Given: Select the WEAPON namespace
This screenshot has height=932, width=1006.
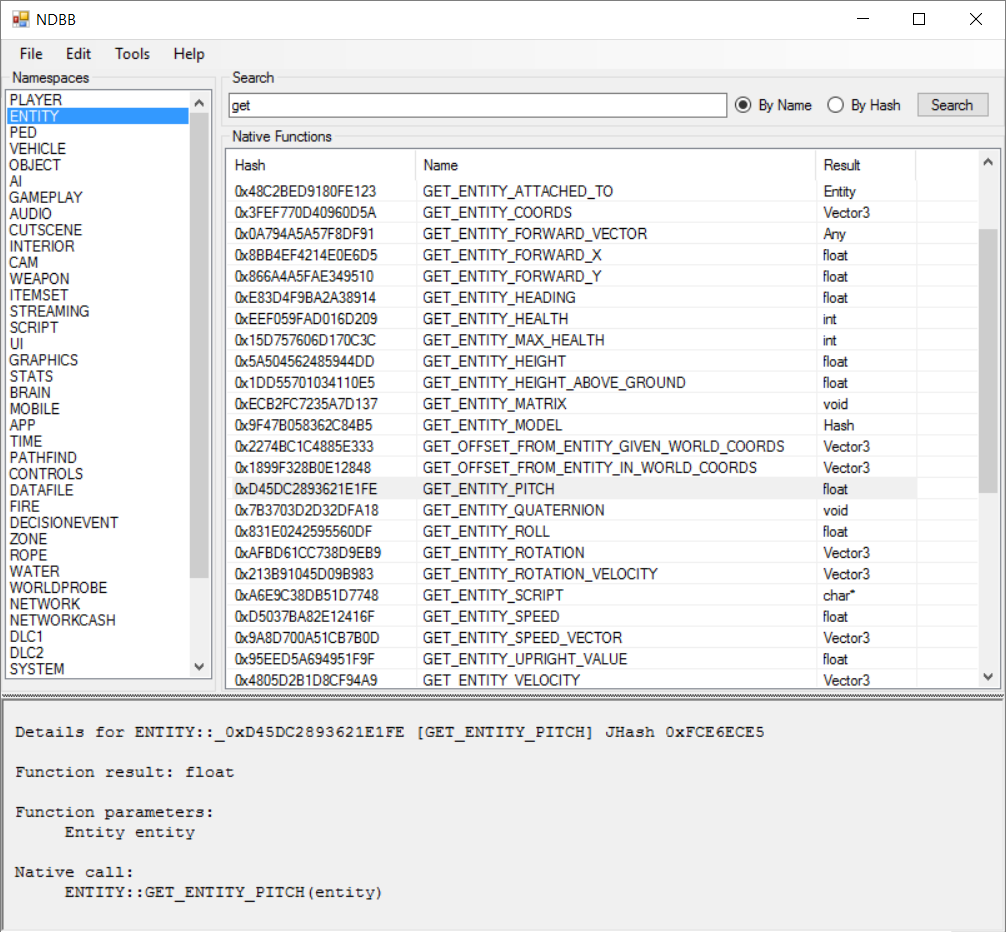Looking at the screenshot, I should click(98, 279).
